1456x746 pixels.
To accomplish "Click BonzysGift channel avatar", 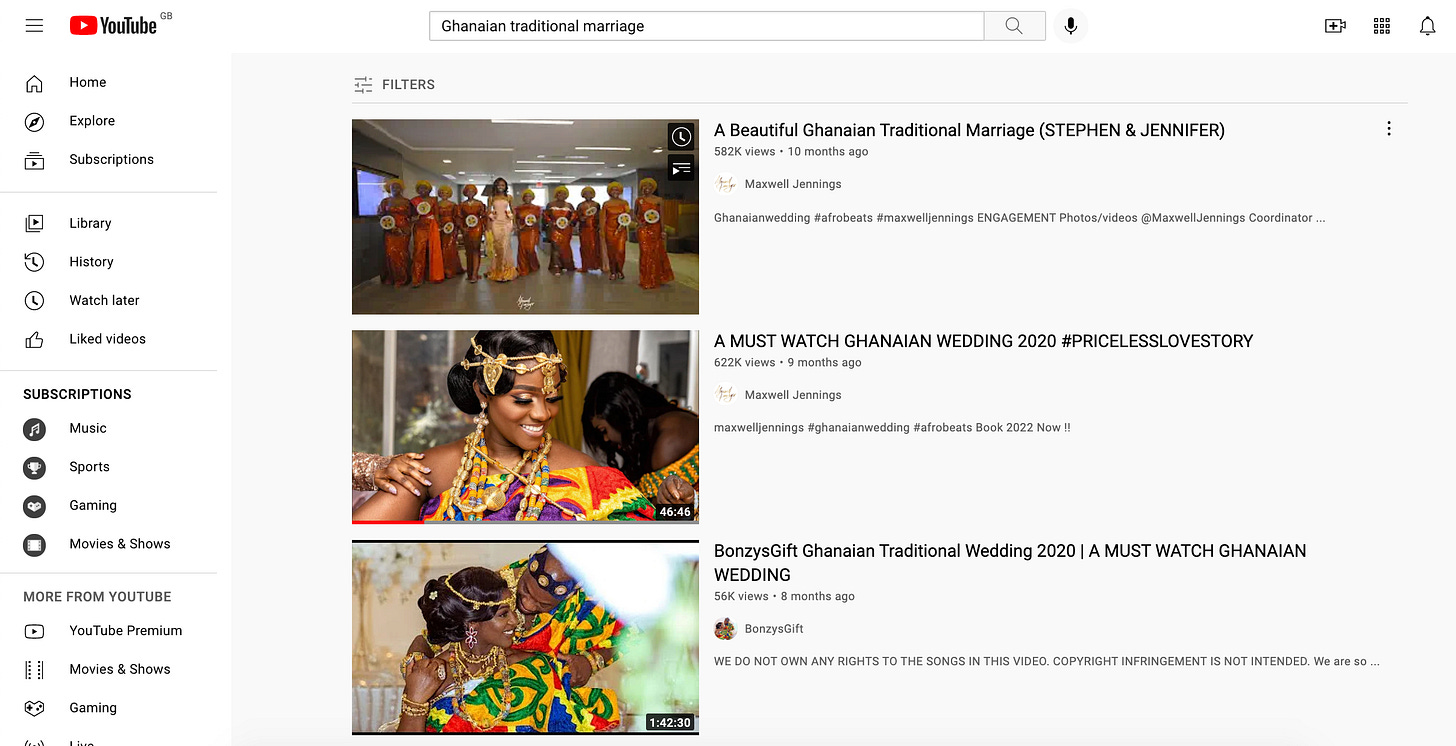I will click(x=725, y=629).
